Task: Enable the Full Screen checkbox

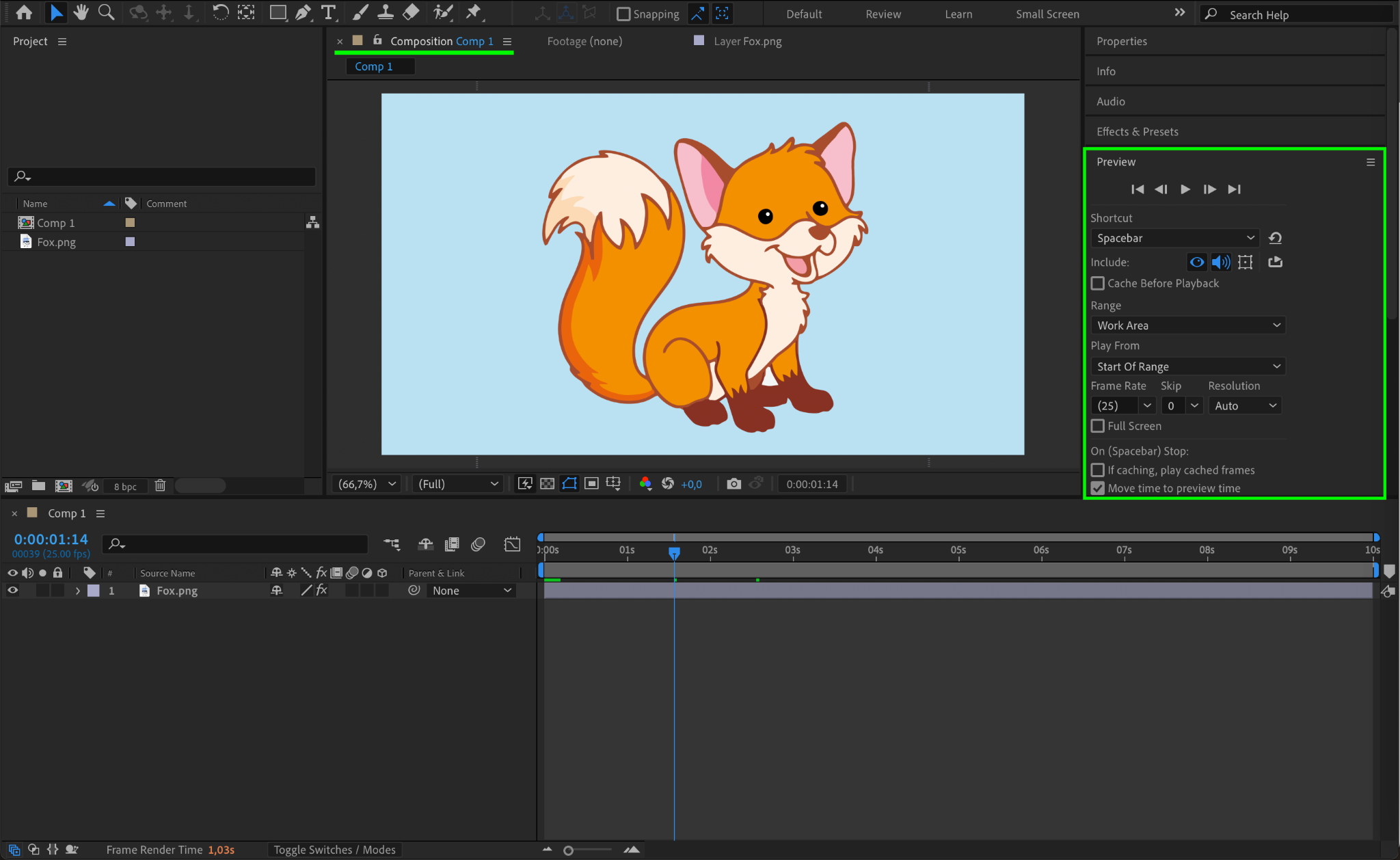Action: pos(1098,426)
